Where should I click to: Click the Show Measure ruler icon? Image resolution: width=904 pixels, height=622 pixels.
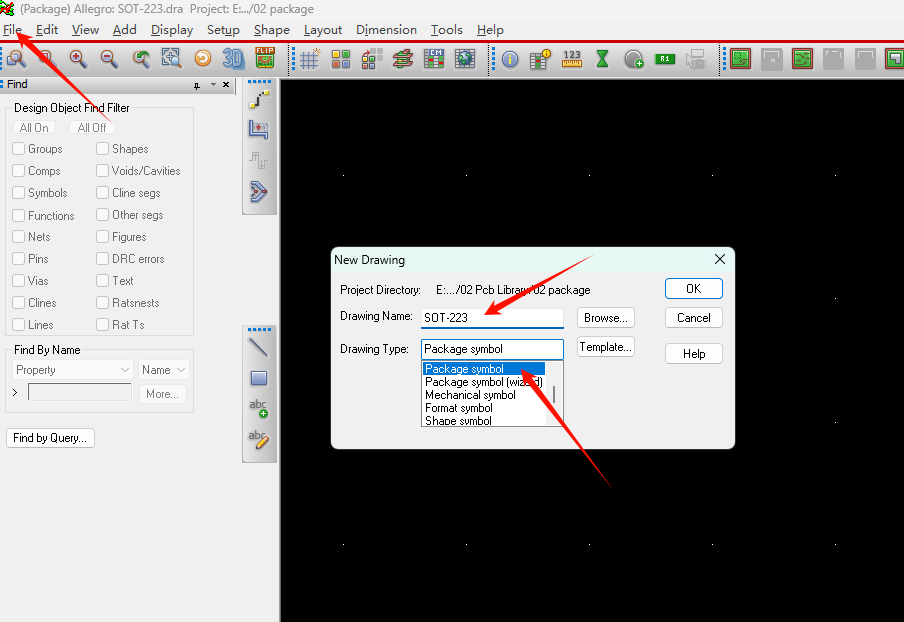point(571,59)
